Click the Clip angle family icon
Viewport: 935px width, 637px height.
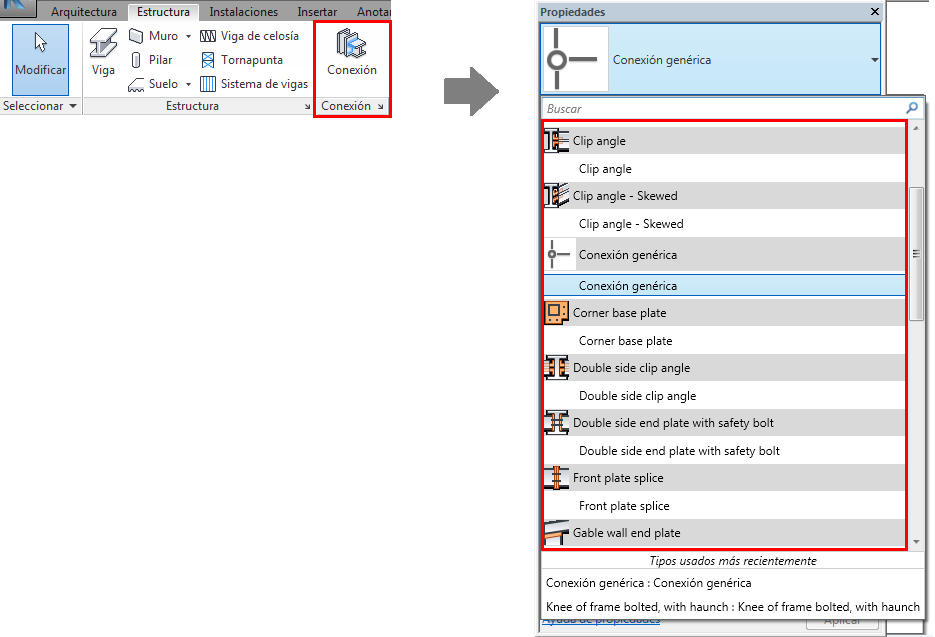pos(556,141)
